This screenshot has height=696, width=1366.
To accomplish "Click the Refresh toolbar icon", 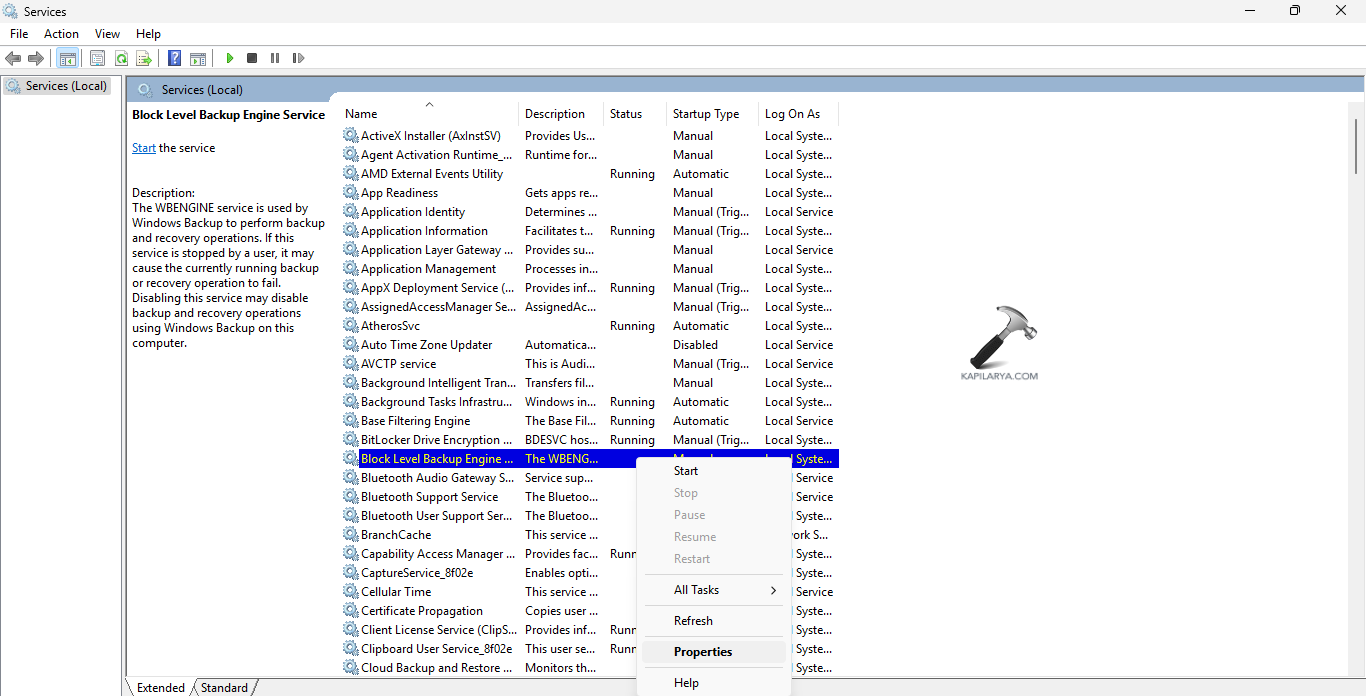I will click(x=121, y=58).
